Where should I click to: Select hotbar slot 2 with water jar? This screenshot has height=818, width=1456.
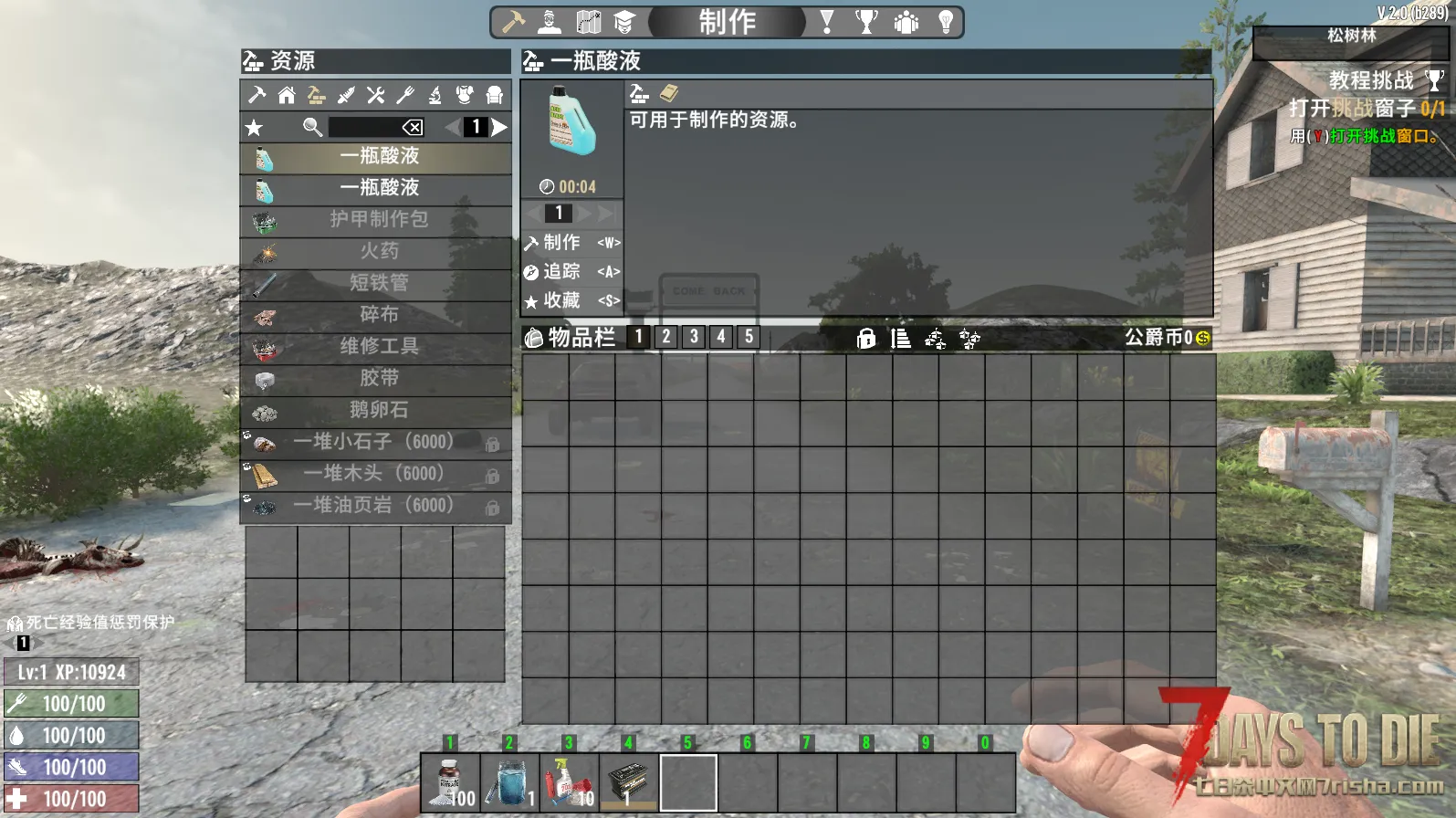point(509,782)
